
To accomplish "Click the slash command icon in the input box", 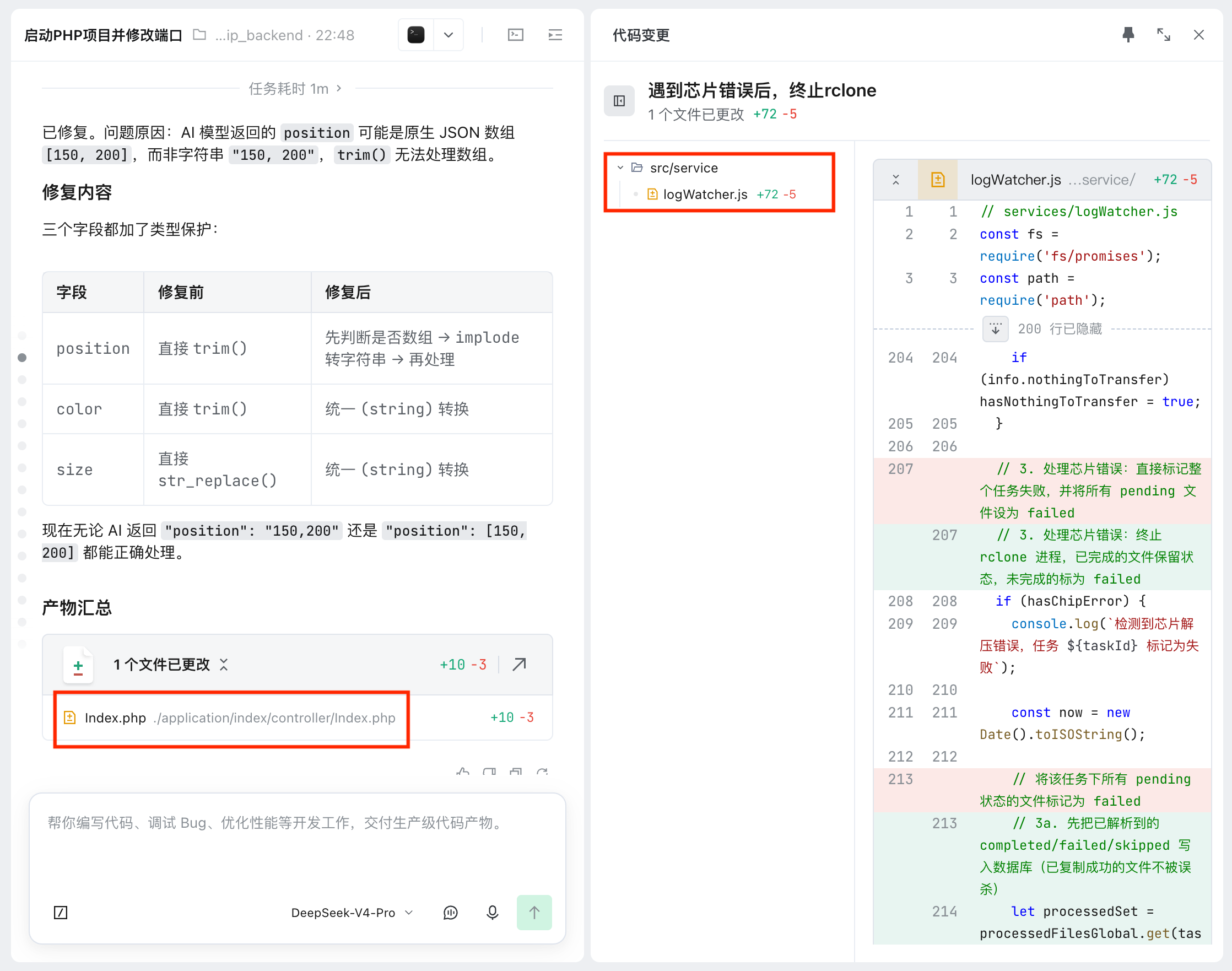I will [x=61, y=913].
